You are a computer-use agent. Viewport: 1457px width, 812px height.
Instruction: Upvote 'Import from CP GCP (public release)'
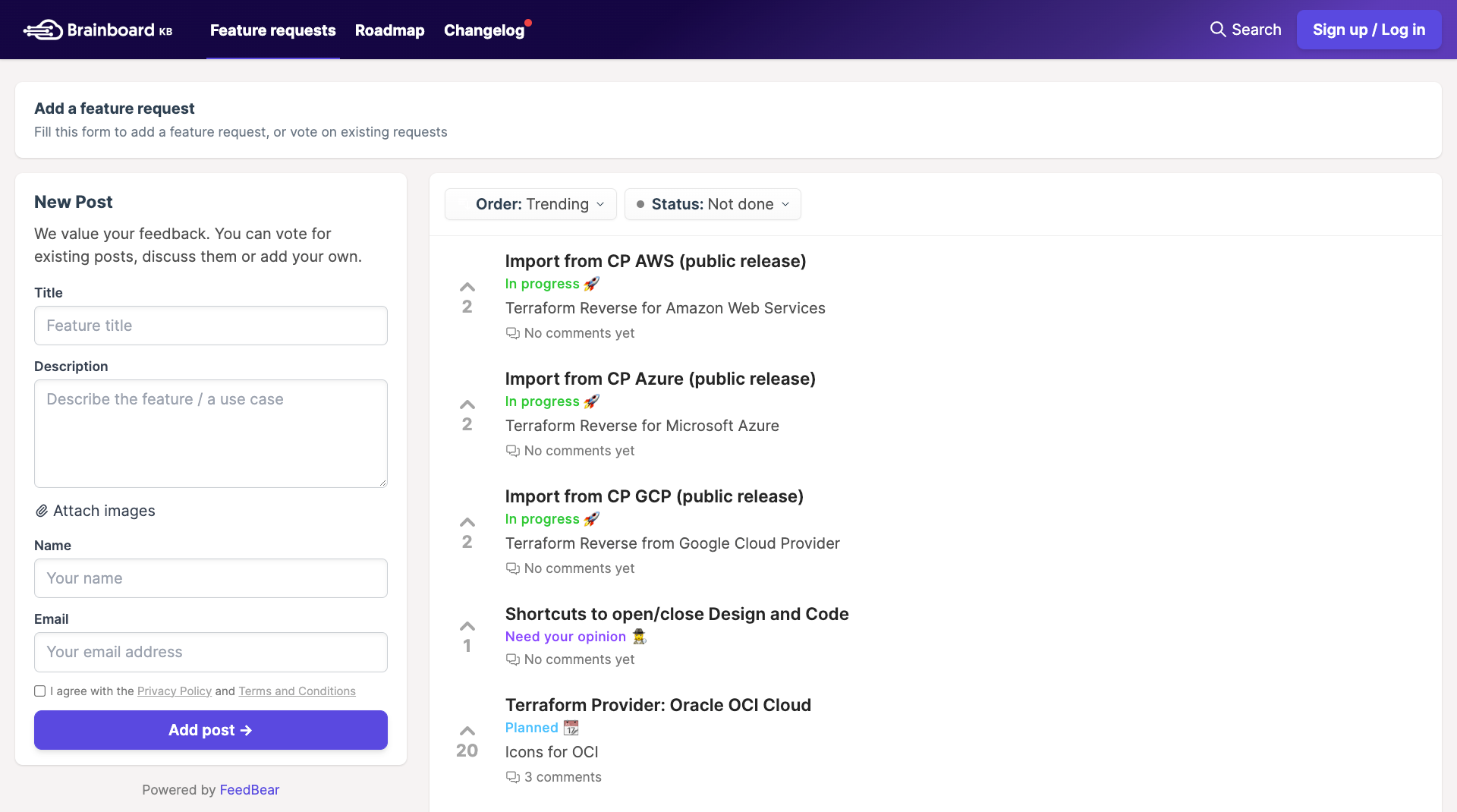(467, 522)
